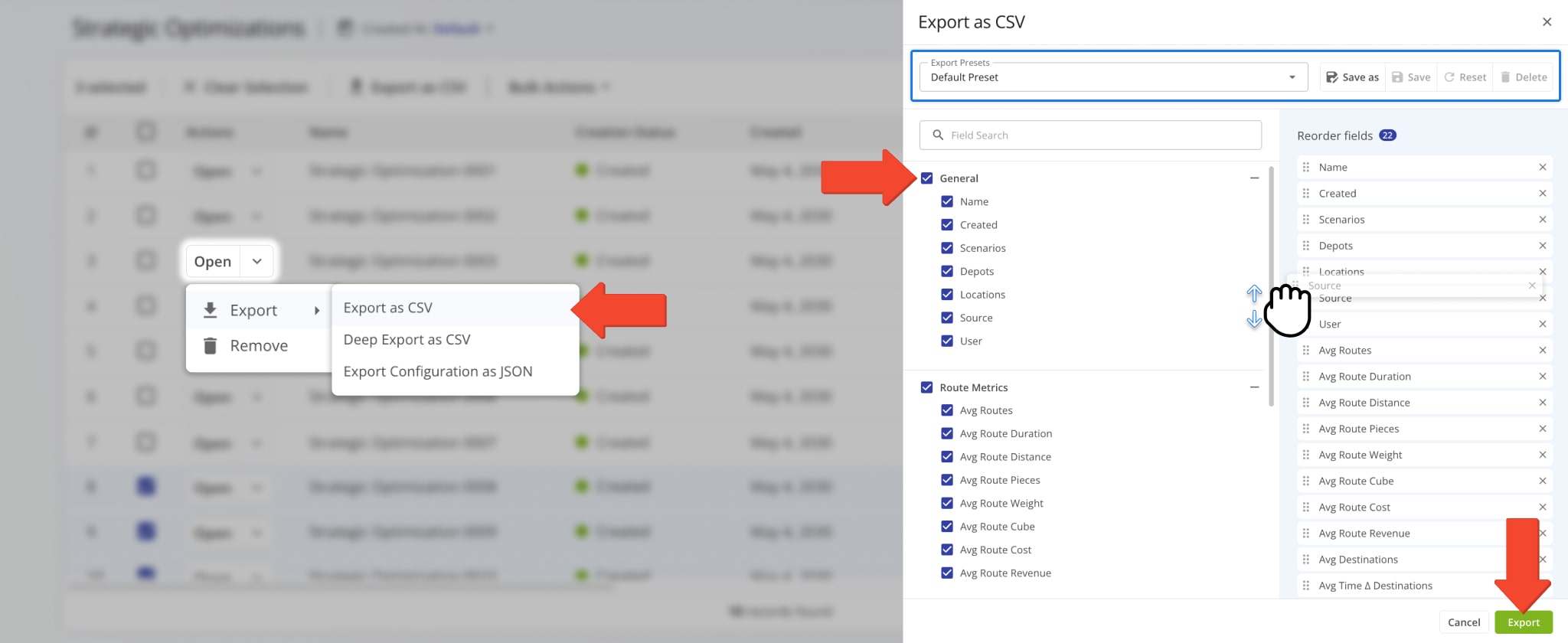This screenshot has height=643, width=1568.
Task: Click the Cancel button
Action: (x=1463, y=622)
